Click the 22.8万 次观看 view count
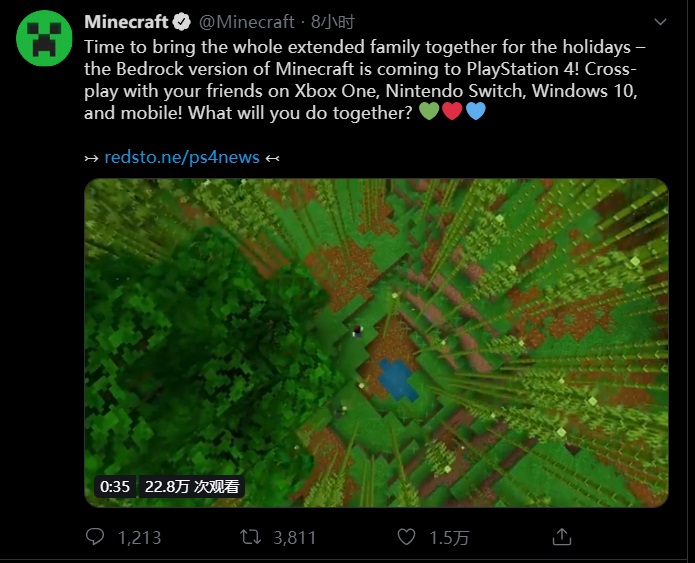 (x=192, y=486)
